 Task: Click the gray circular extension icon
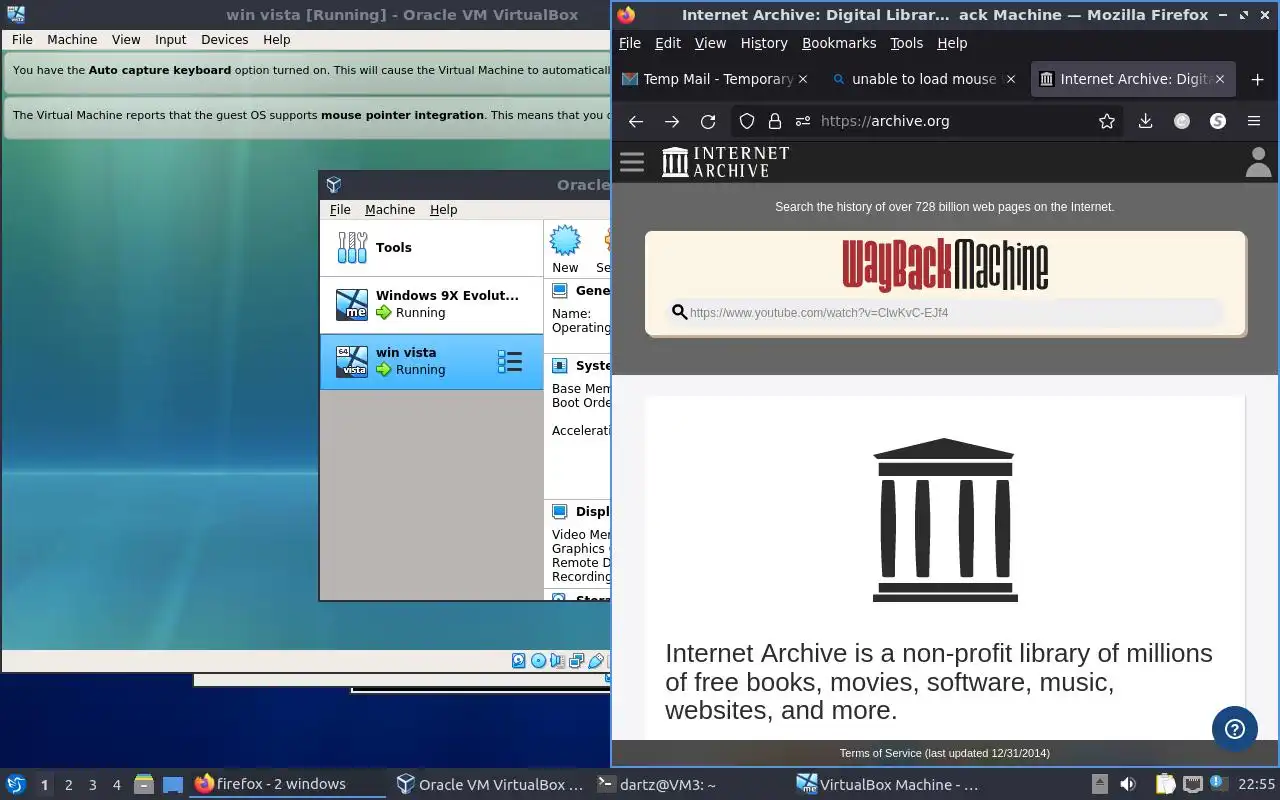click(x=1182, y=121)
